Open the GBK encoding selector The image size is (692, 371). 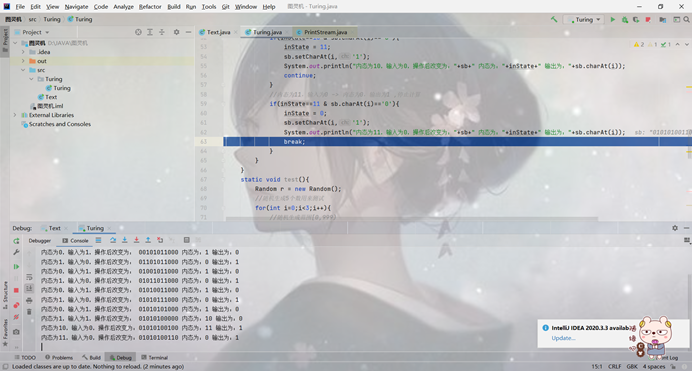(632, 367)
